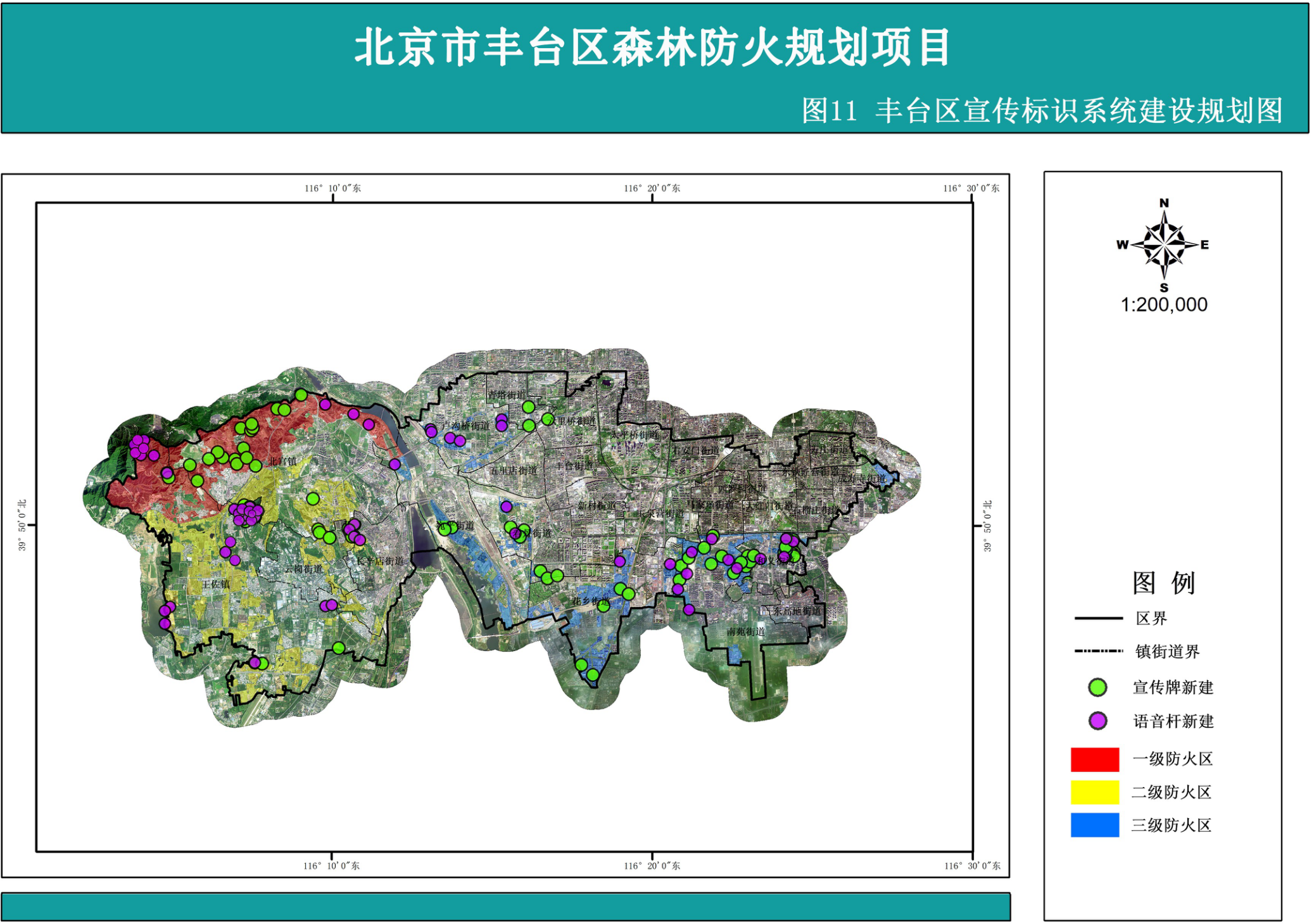Screen dimensions: 1314x924
Task: Click the 云岗街道 label on map
Action: click(303, 569)
